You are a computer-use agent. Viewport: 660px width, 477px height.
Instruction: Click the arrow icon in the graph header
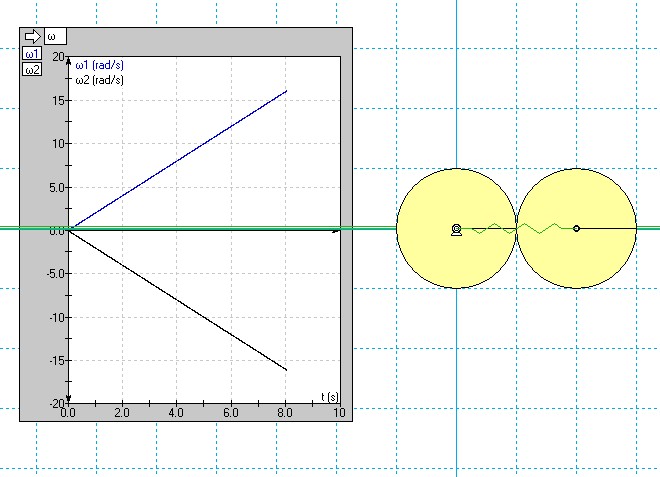[31, 36]
